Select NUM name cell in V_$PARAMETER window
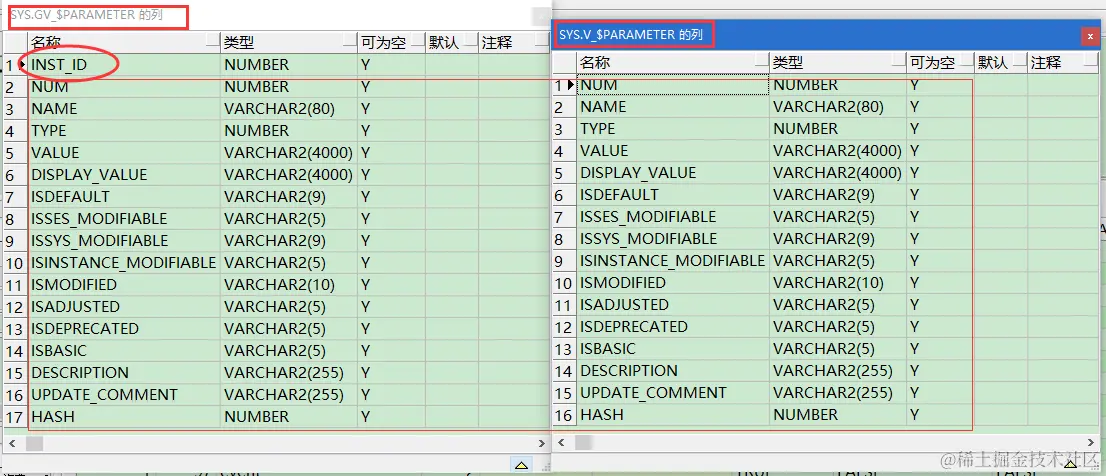Image resolution: width=1106 pixels, height=476 pixels. click(673, 85)
